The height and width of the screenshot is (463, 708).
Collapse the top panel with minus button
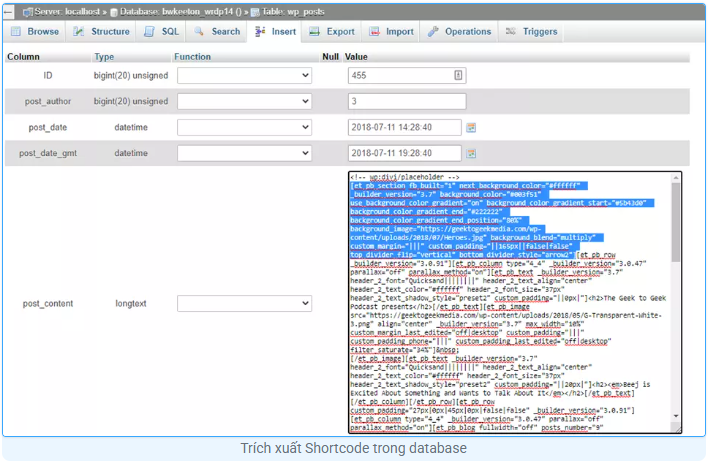tap(8, 12)
